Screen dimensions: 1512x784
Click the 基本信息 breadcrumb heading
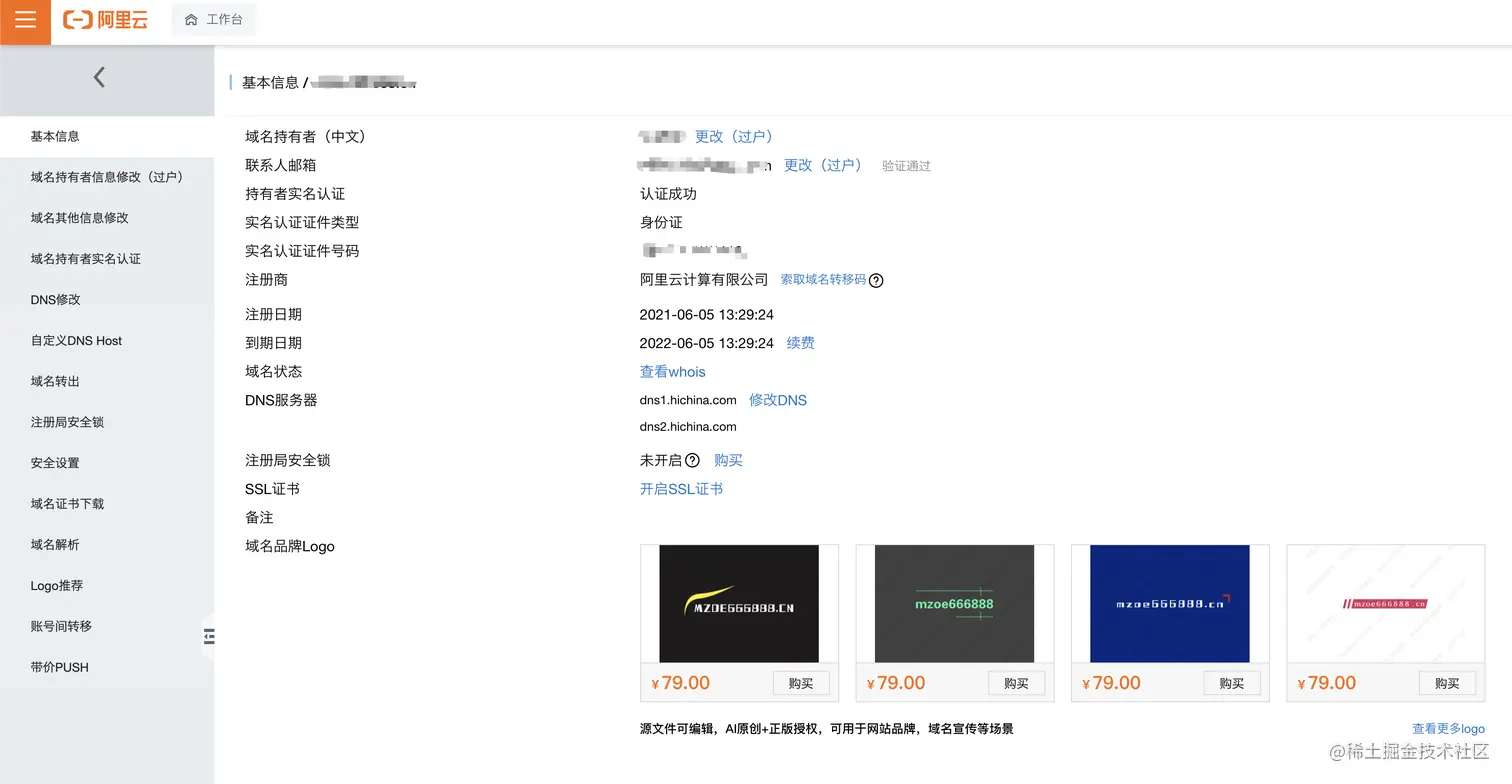point(270,82)
